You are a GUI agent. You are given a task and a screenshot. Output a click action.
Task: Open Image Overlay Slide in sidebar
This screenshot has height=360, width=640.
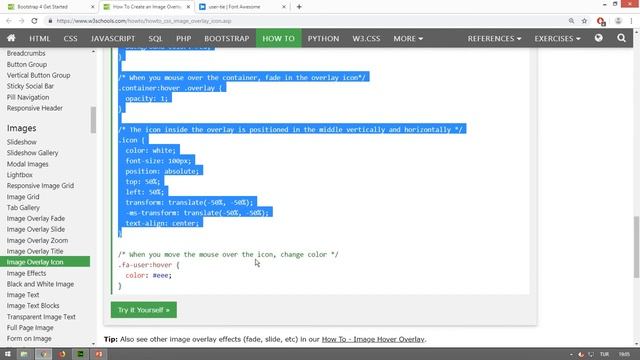click(36, 229)
